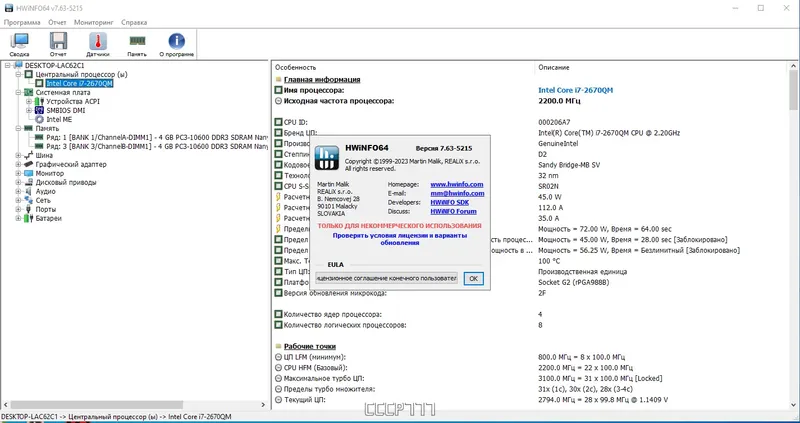Open the Сводка summary toolbar icon

point(19,41)
